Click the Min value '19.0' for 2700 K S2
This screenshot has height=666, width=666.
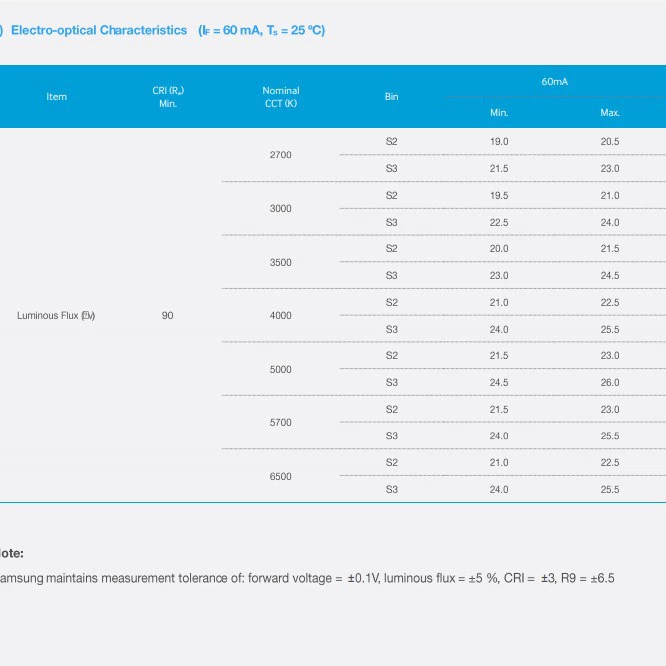click(499, 141)
